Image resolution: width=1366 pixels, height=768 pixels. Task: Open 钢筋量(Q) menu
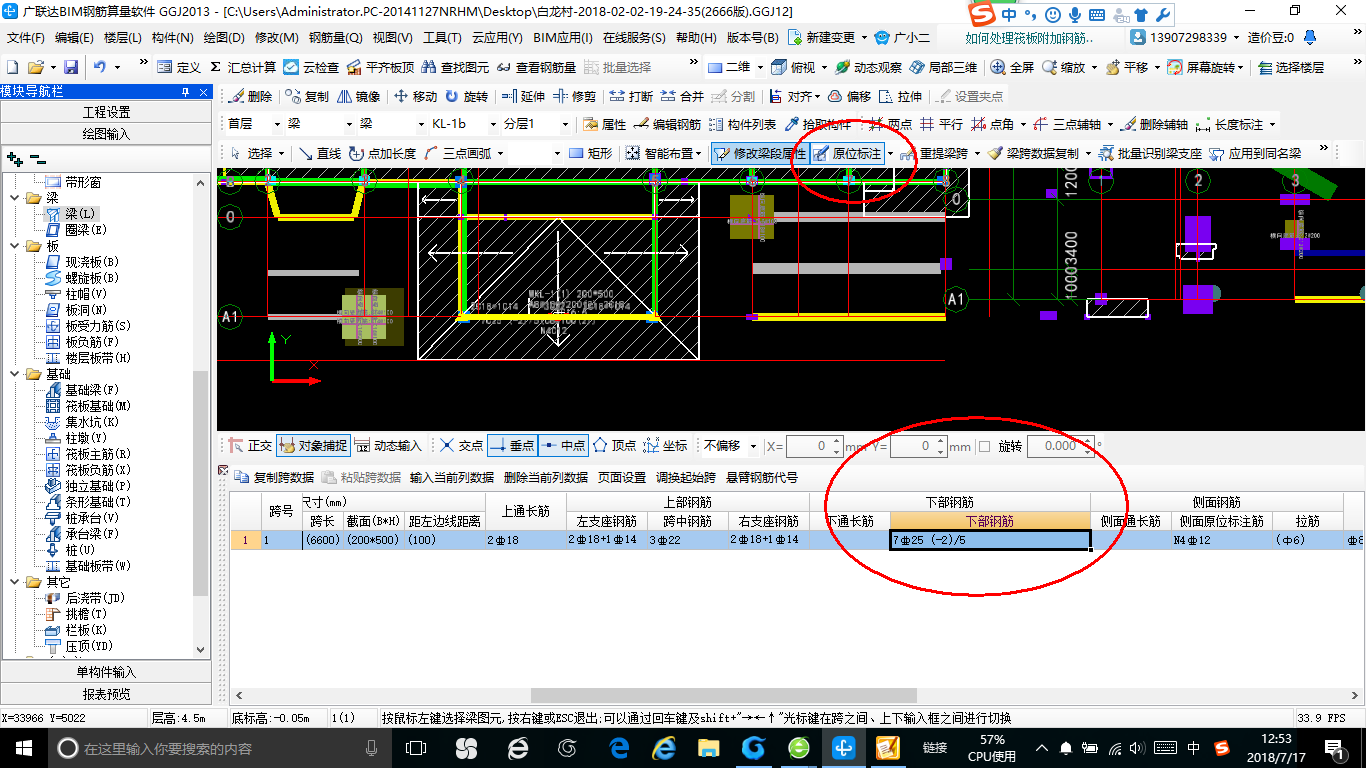tap(335, 38)
